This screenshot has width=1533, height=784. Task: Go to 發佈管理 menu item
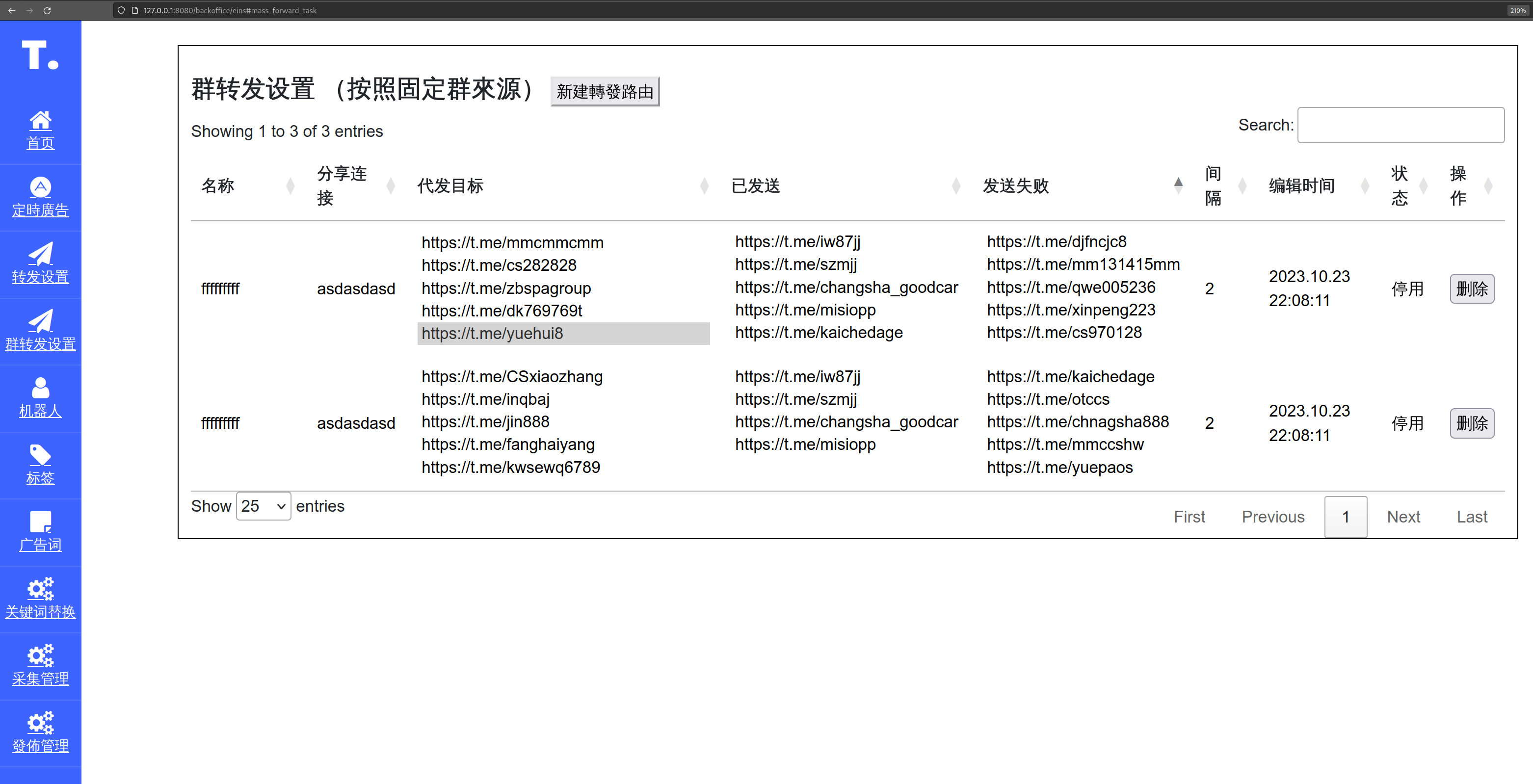click(x=40, y=745)
